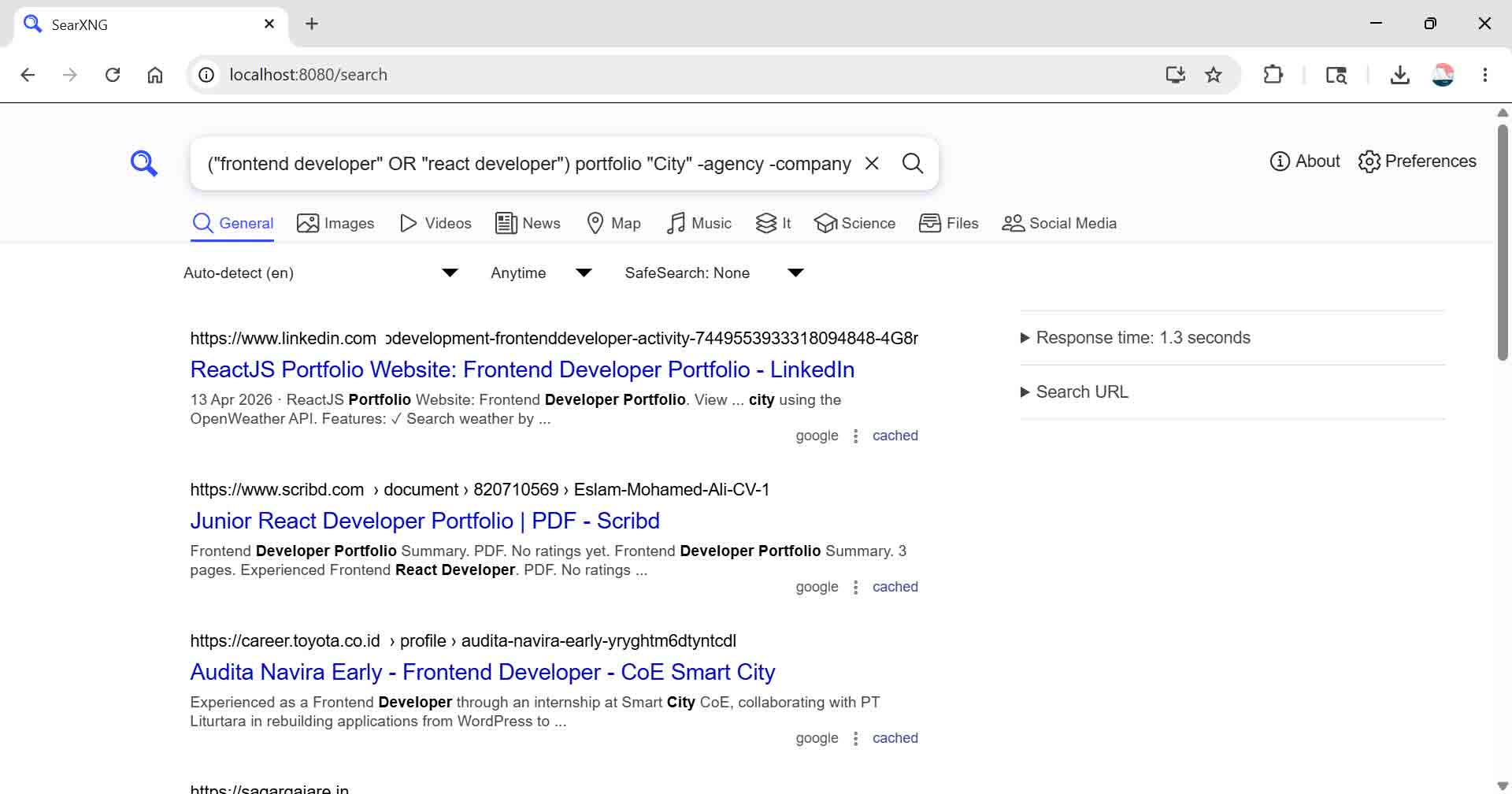Click the linkedin.com result URL
1512x794 pixels.
point(554,339)
